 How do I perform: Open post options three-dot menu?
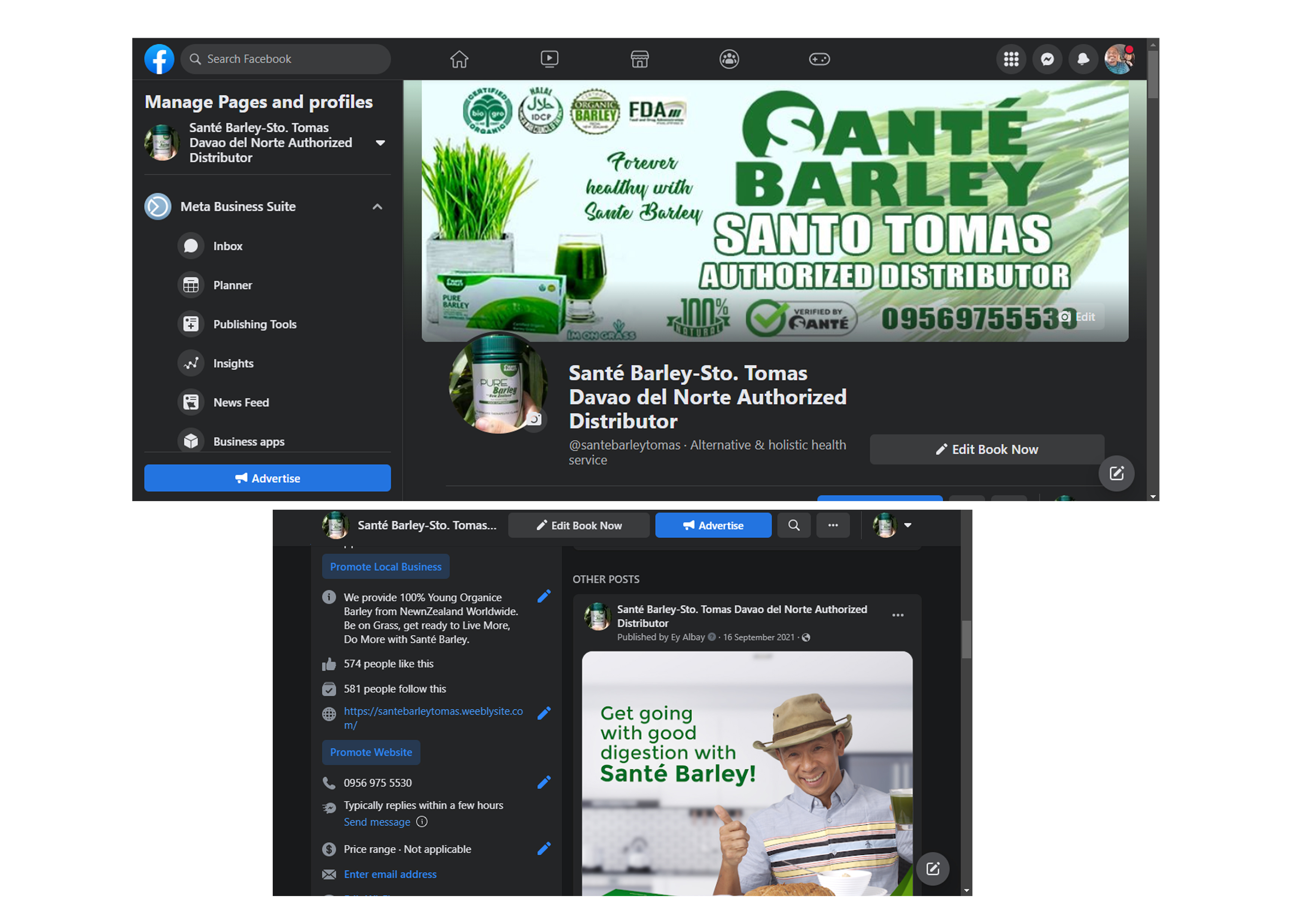click(x=898, y=615)
